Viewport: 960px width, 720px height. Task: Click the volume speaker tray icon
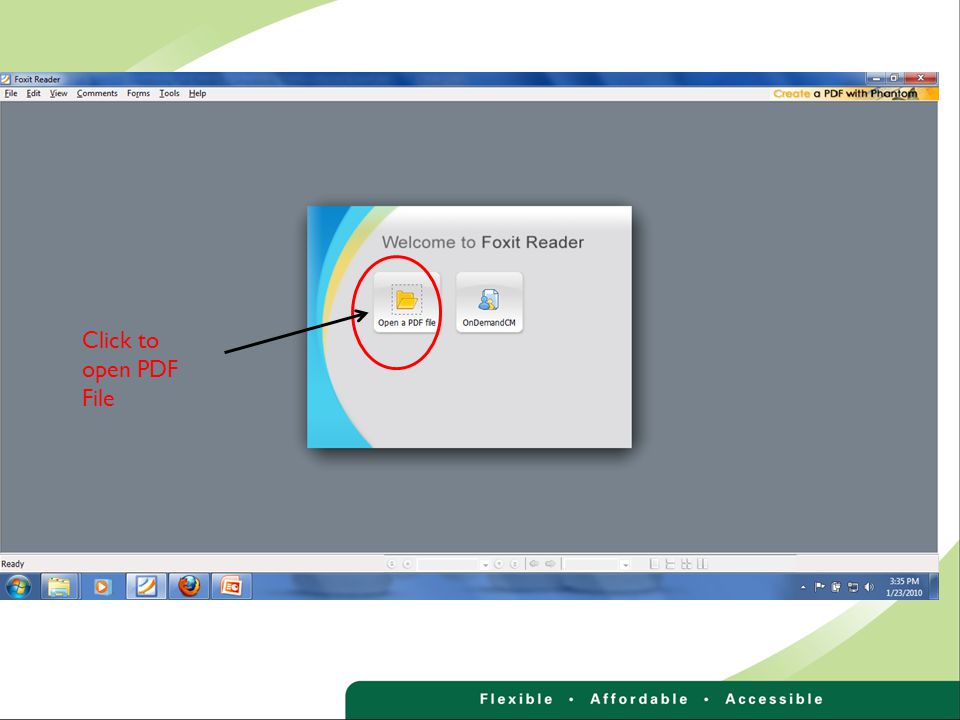869,587
